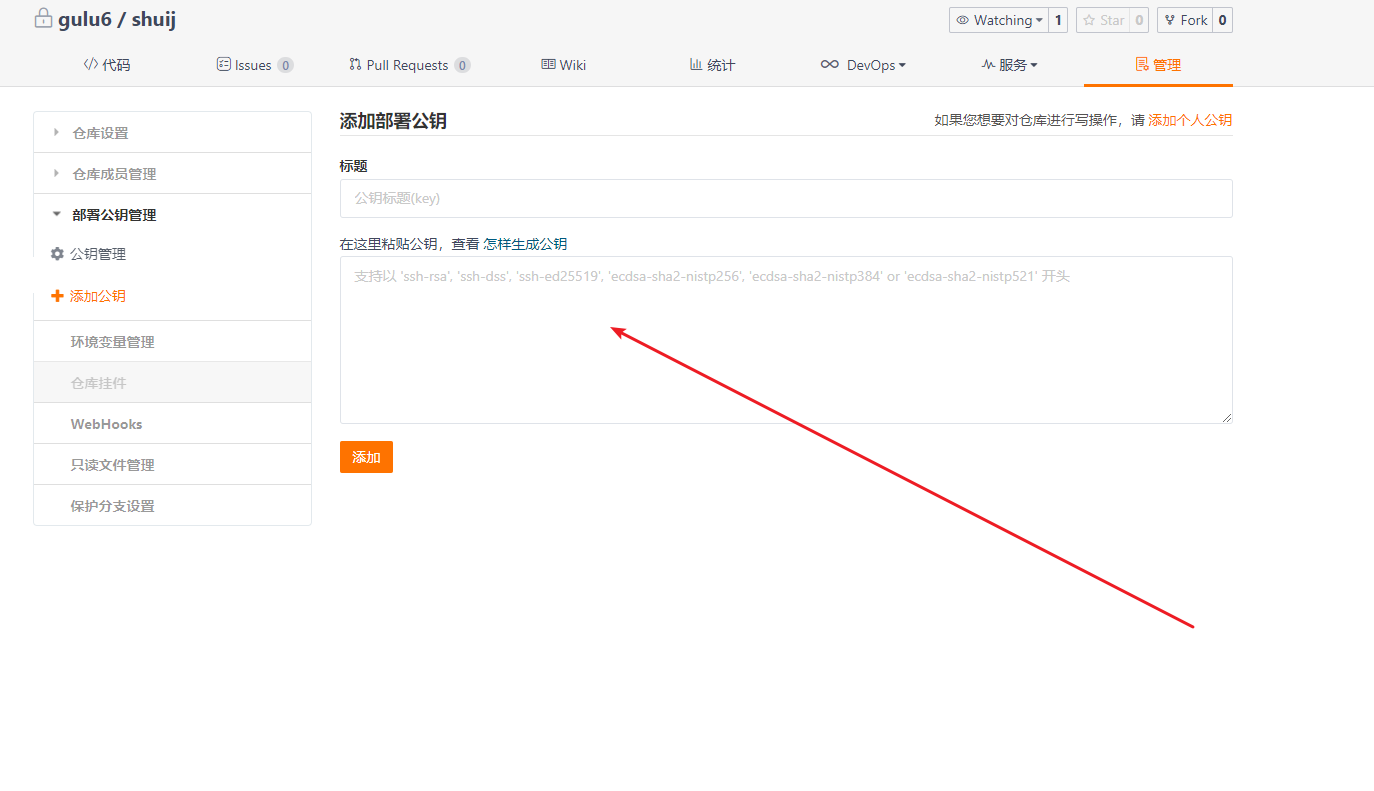Click the 标题 field label
The image size is (1374, 791).
(x=354, y=166)
